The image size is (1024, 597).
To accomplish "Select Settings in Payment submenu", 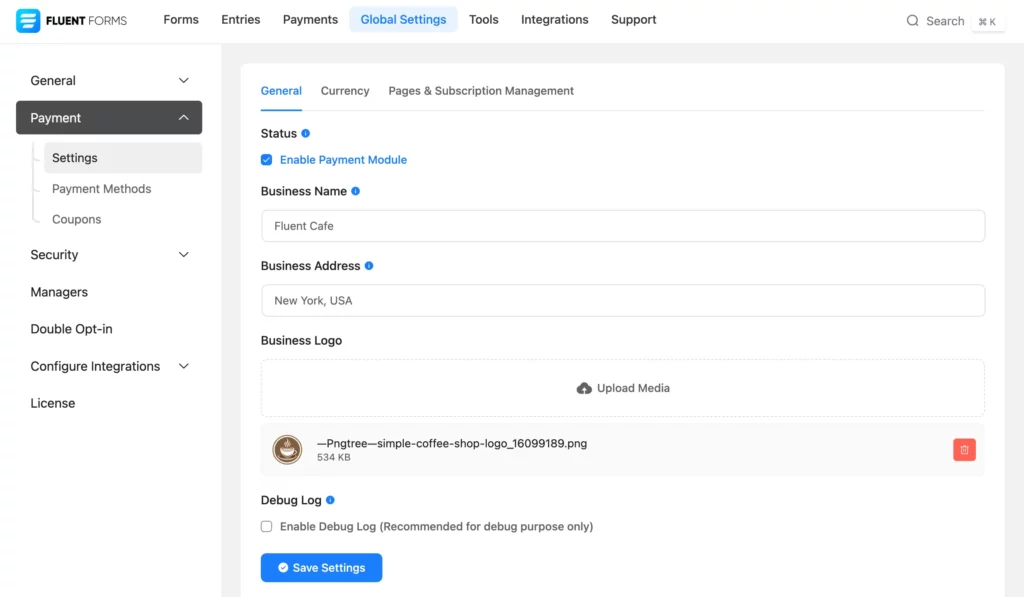I will [x=123, y=158].
